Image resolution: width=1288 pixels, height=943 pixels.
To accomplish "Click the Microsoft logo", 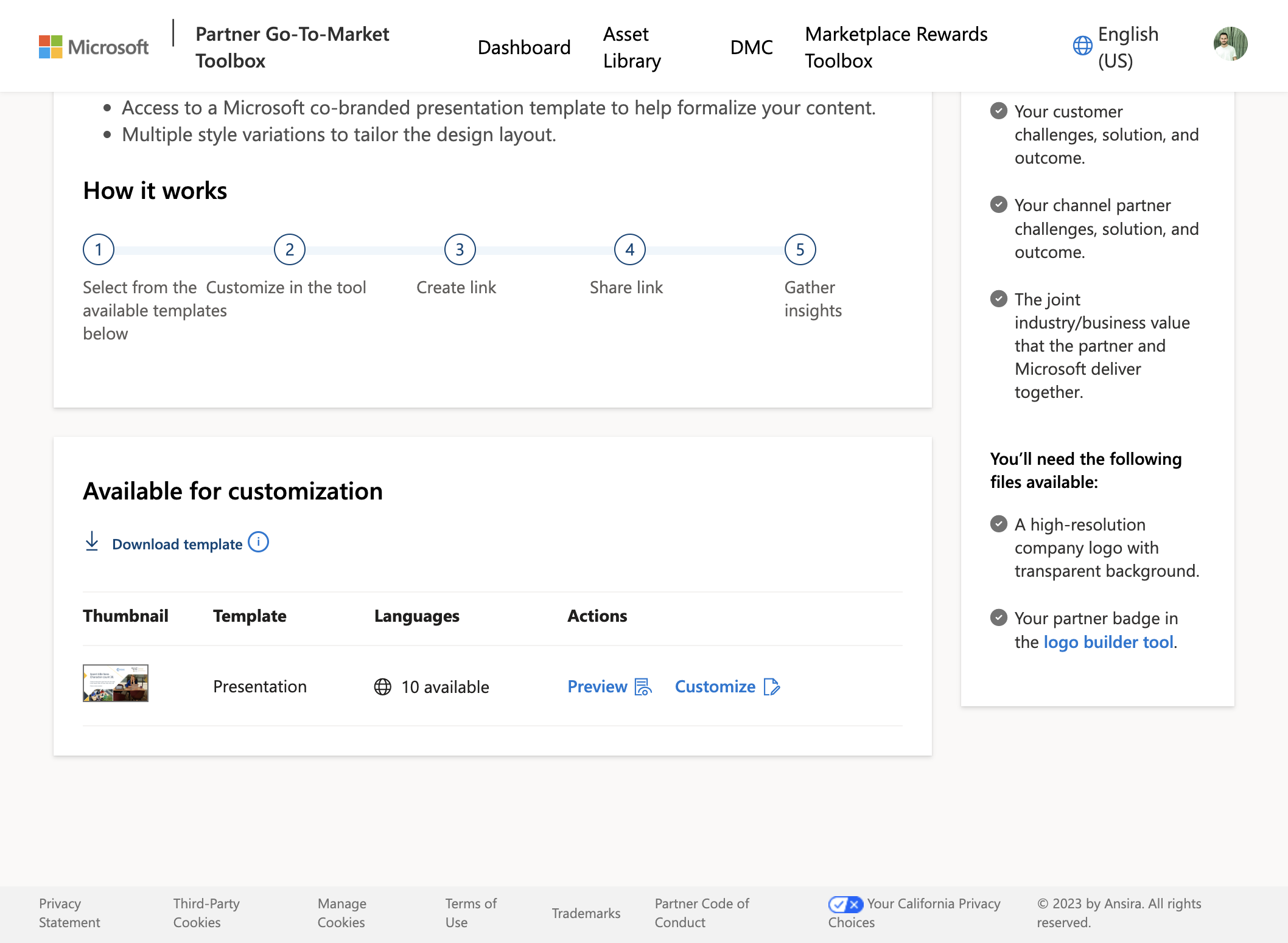I will tap(93, 47).
